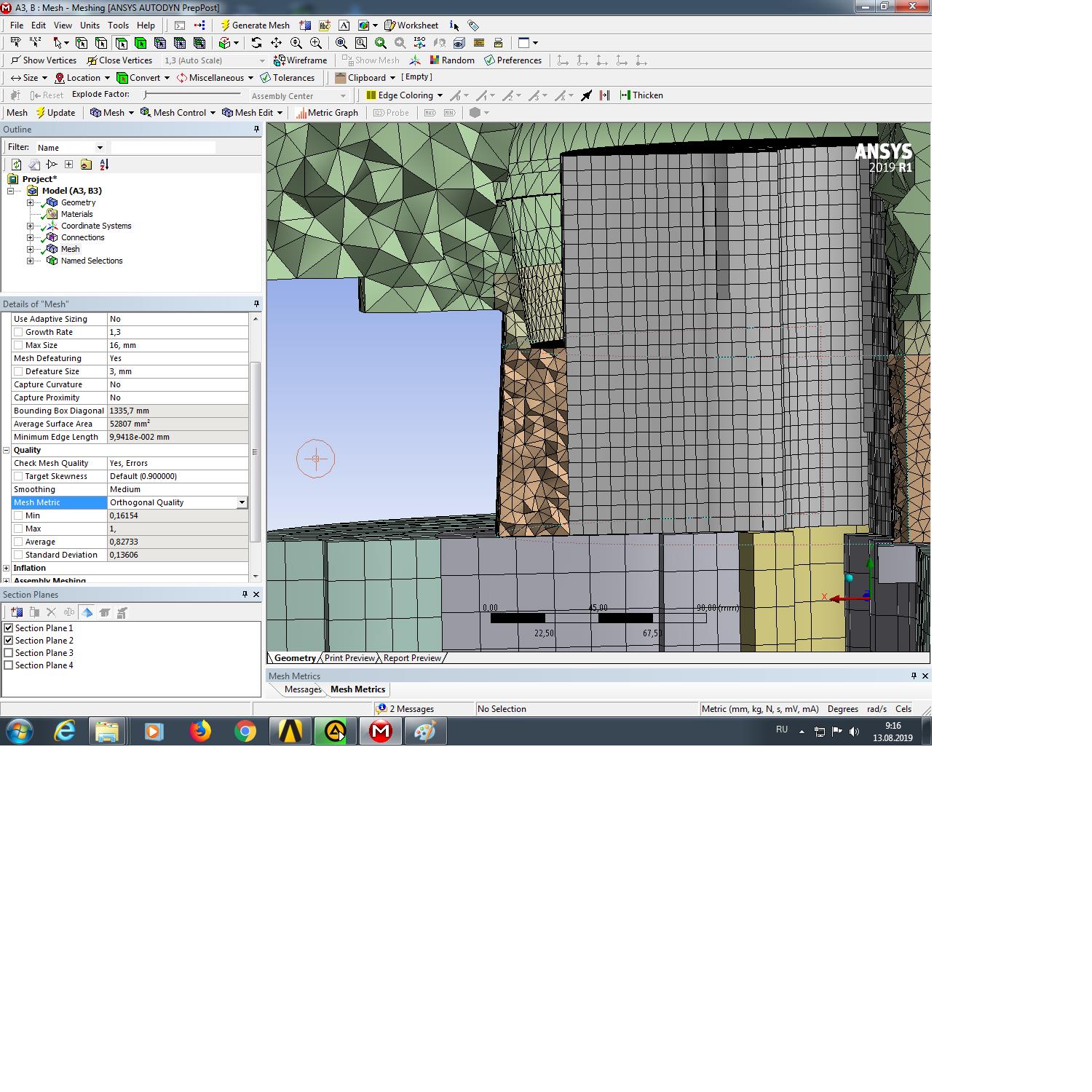Tick the Target Skewness parameter checkbox
This screenshot has height=1092, width=1092.
[18, 476]
